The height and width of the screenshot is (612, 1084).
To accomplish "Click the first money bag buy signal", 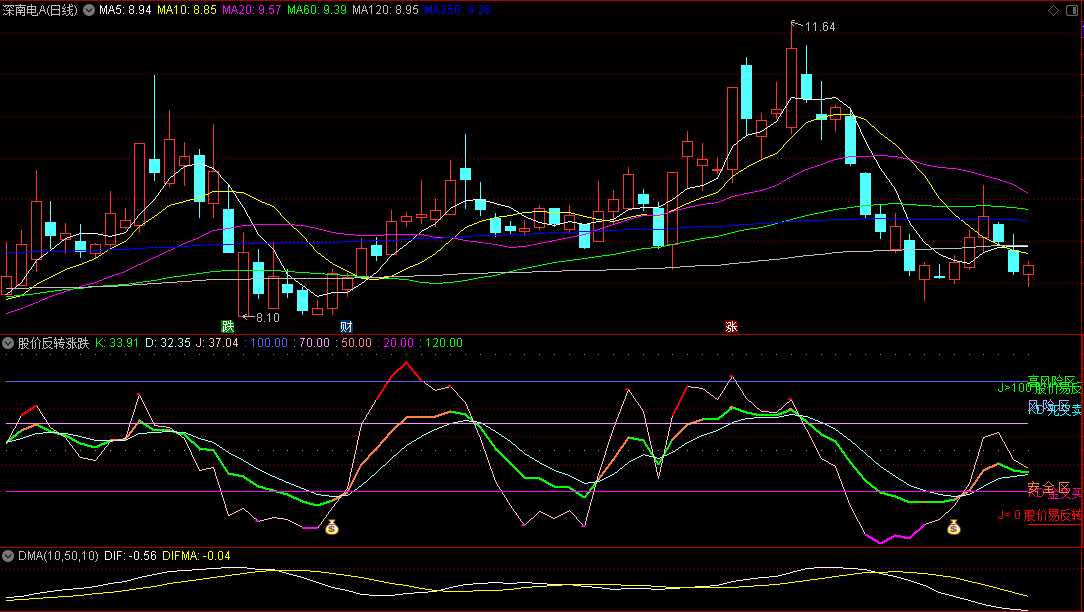I will point(332,528).
